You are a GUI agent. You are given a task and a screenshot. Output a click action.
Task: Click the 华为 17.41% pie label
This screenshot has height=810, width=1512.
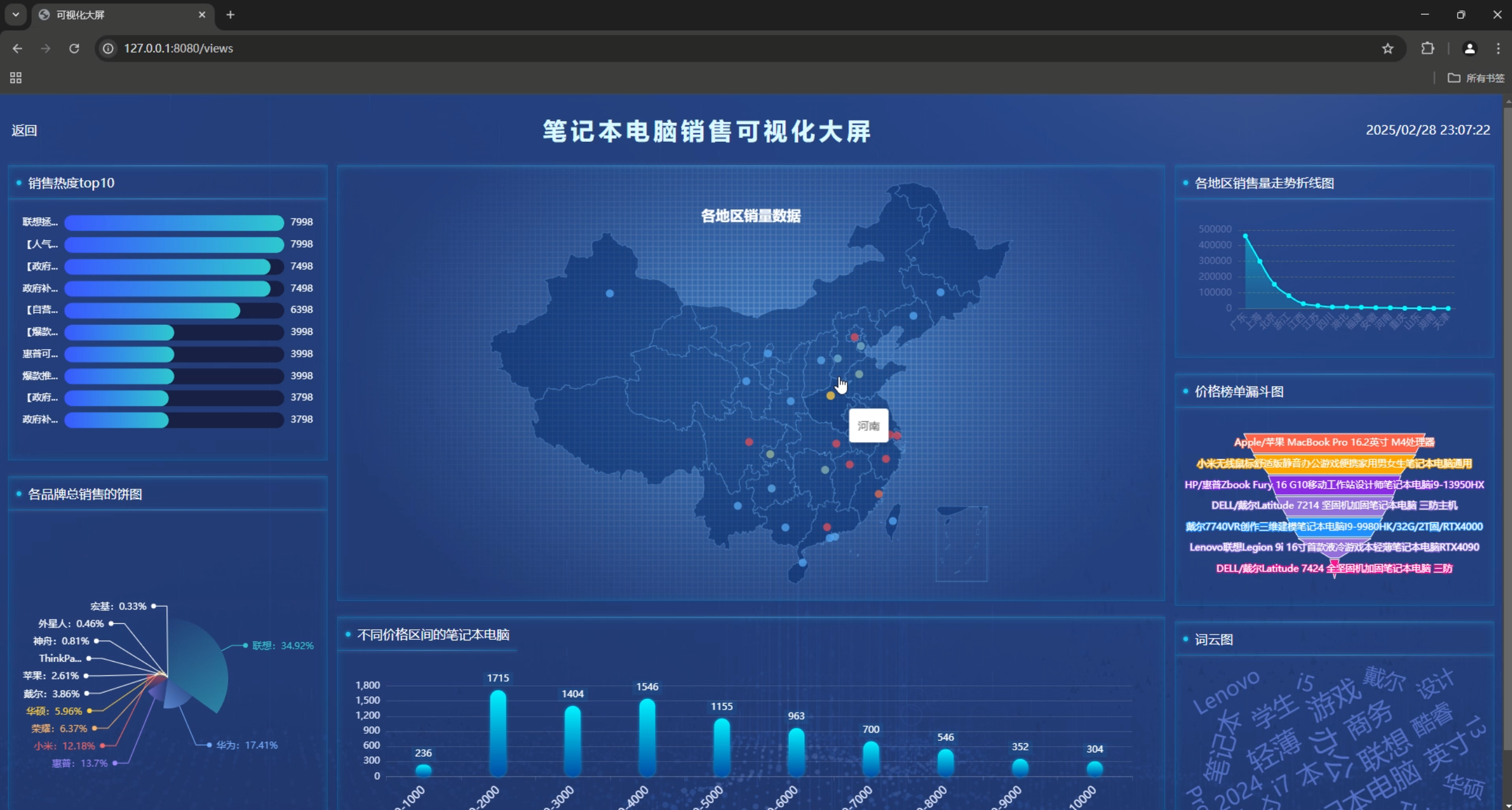pos(247,746)
